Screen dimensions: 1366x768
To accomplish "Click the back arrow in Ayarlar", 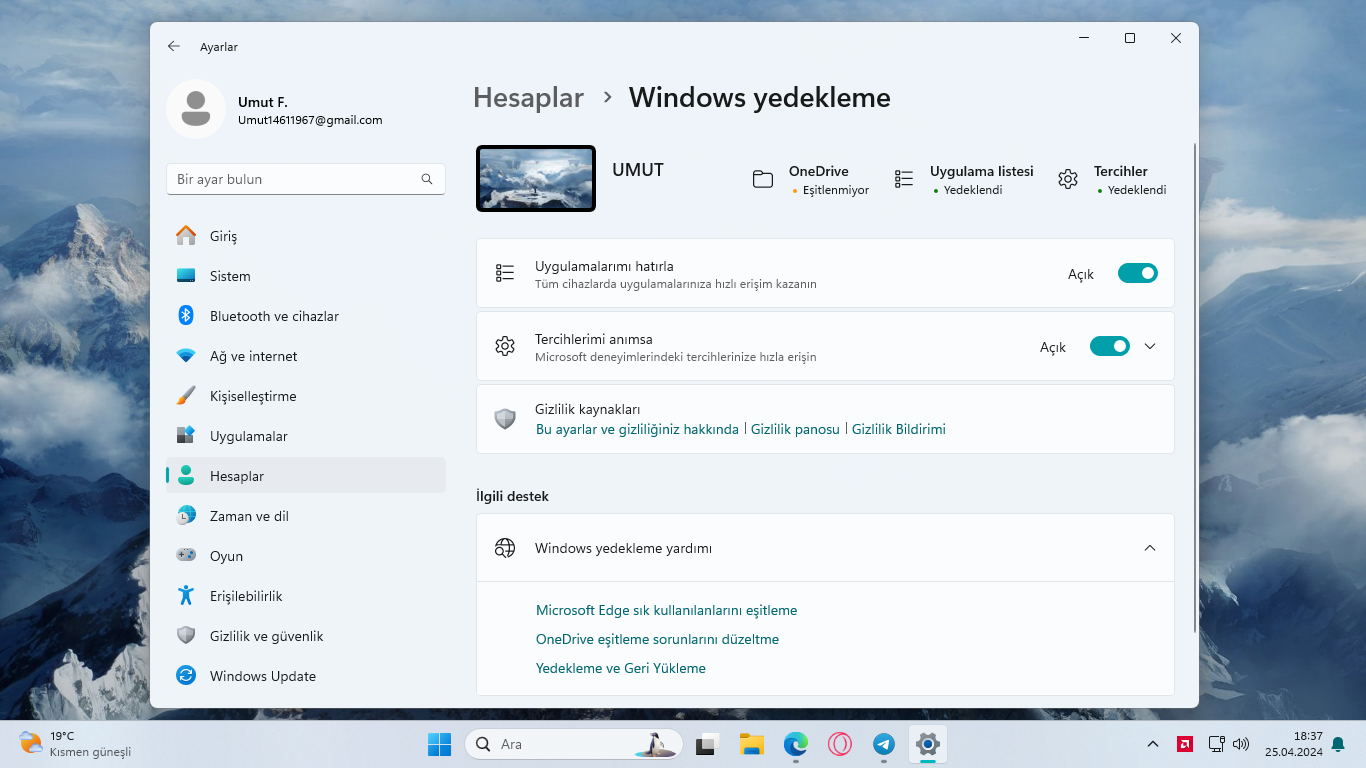I will [174, 46].
